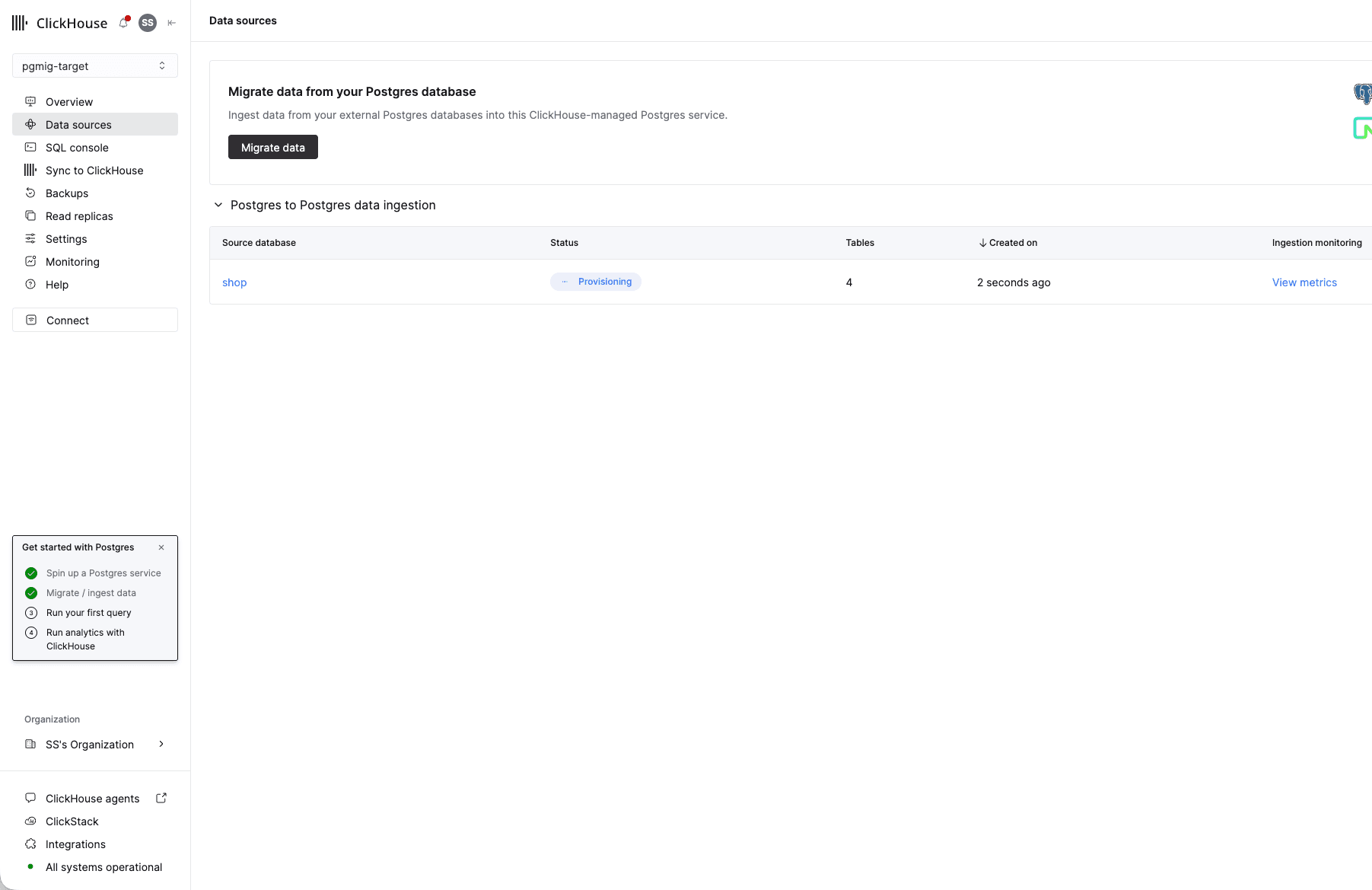The height and width of the screenshot is (890, 1372).
Task: Click the Ingestion monitoring column header
Action: (1316, 243)
